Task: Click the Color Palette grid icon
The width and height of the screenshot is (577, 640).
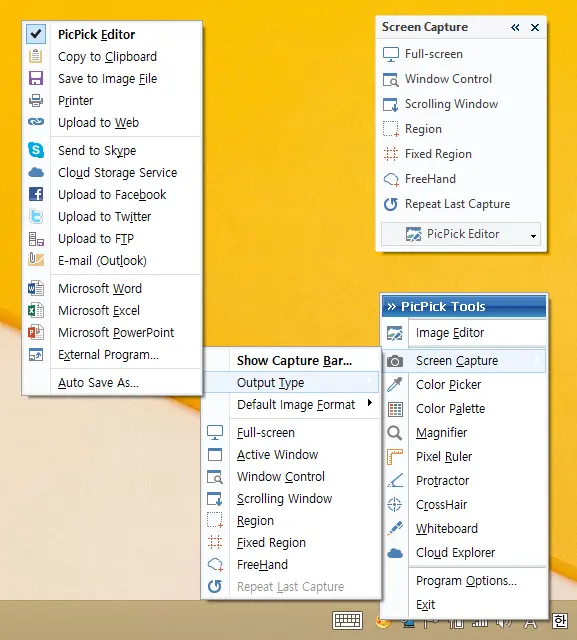Action: (x=395, y=409)
